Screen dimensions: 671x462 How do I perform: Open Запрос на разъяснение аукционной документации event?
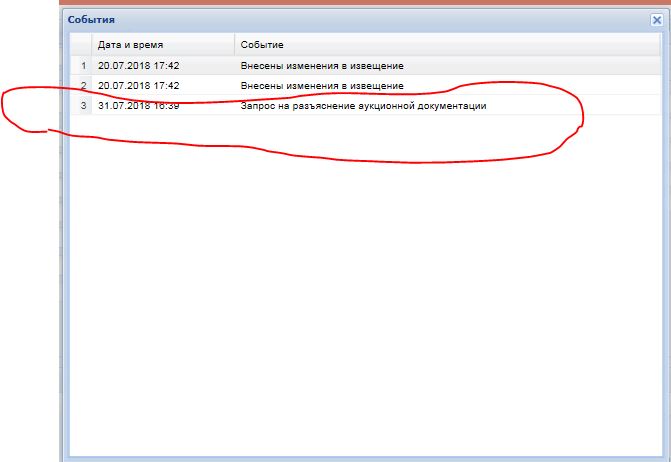point(363,106)
